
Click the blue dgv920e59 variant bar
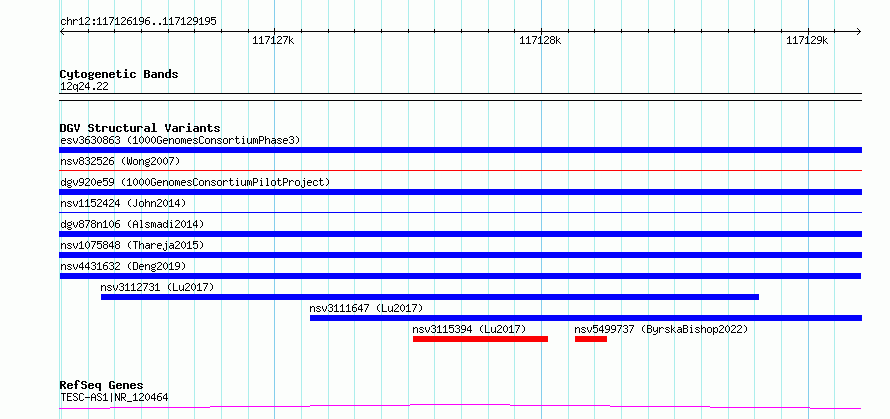tap(460, 192)
